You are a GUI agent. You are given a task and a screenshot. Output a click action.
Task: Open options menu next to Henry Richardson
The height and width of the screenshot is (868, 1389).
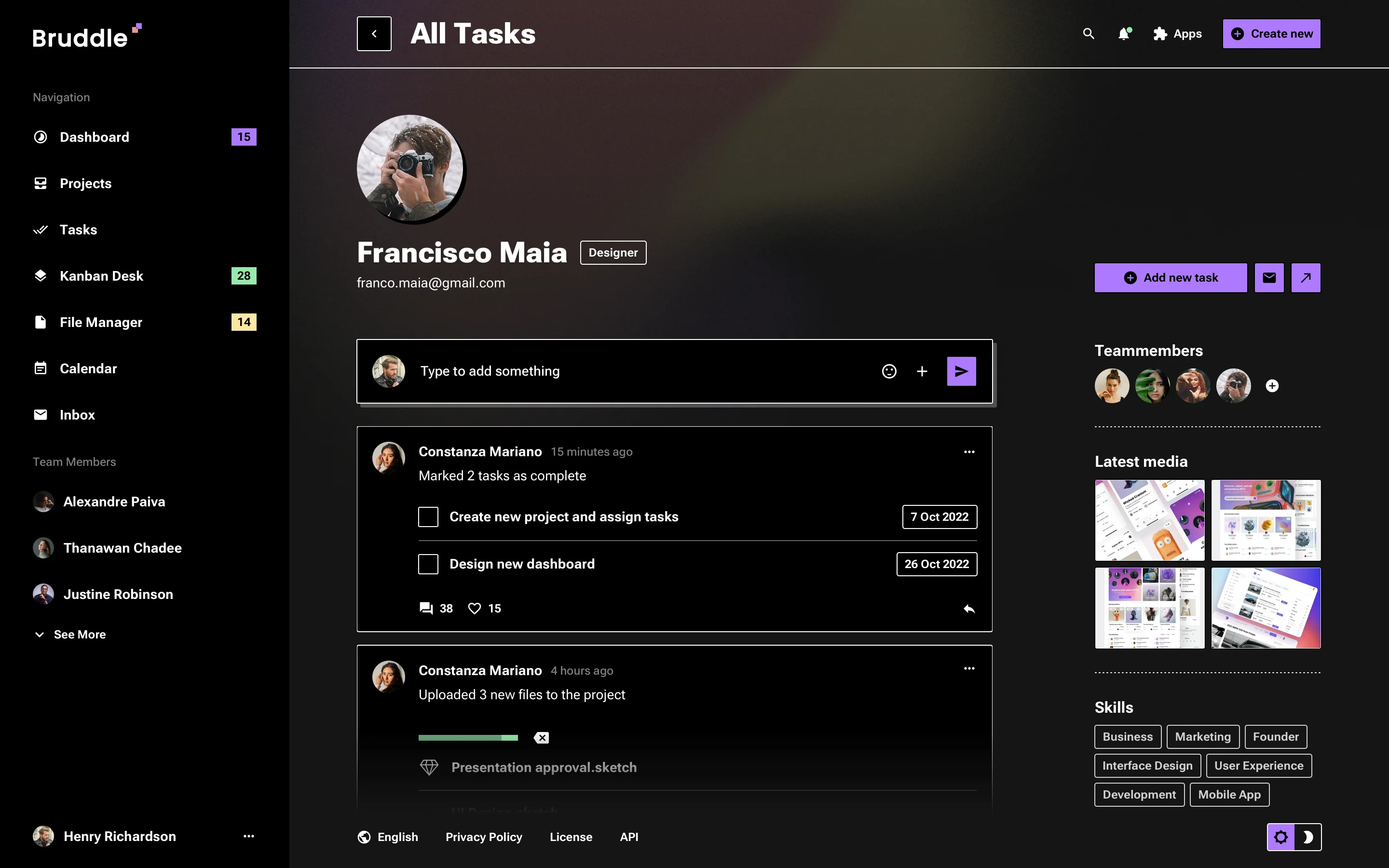[x=248, y=837]
